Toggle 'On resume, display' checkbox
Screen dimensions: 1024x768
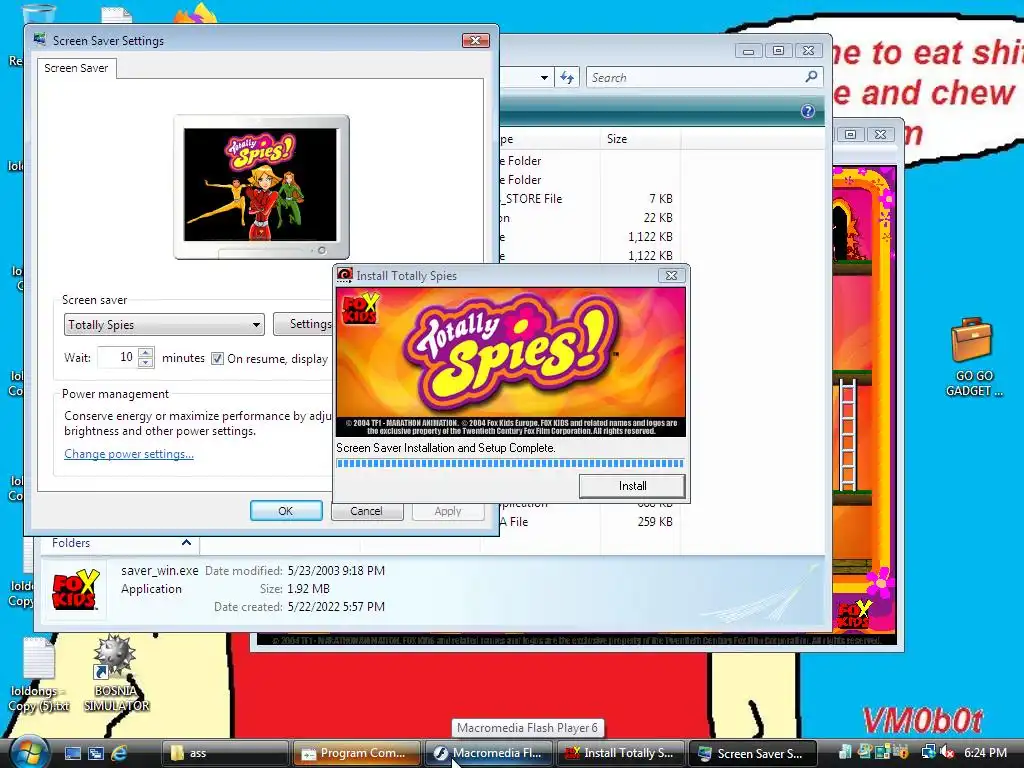tap(217, 359)
